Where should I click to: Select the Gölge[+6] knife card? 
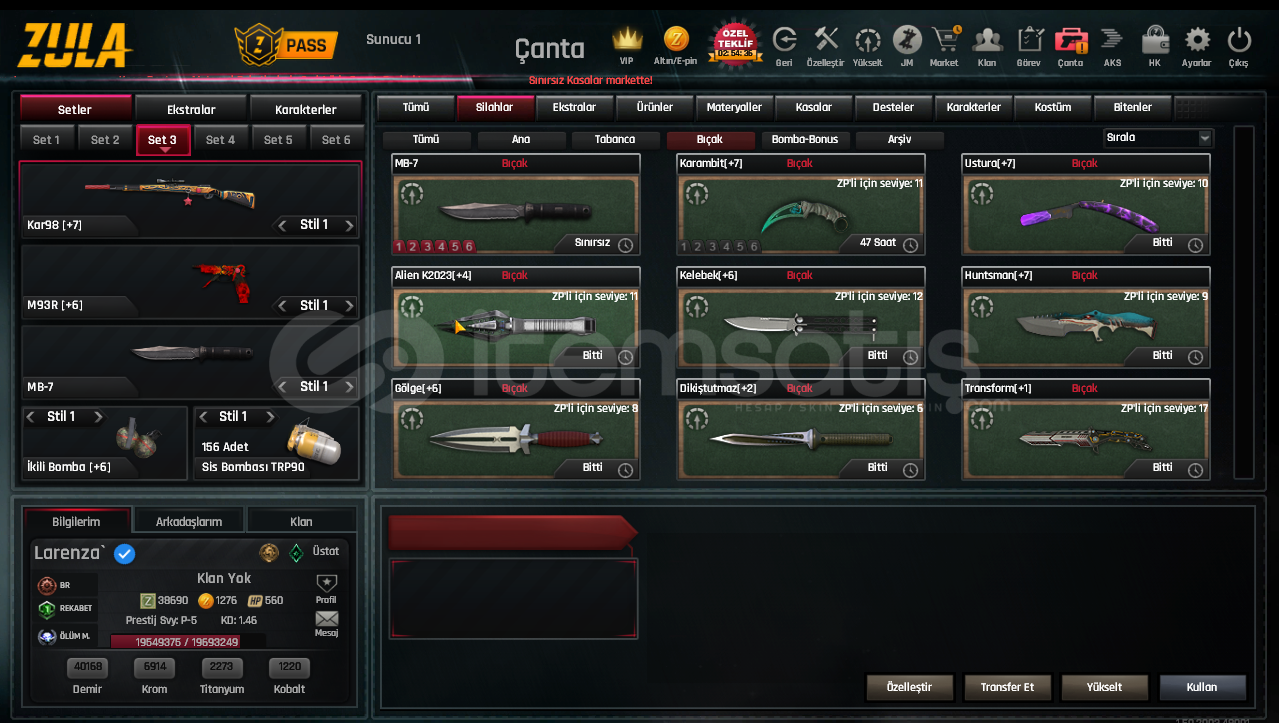point(516,429)
